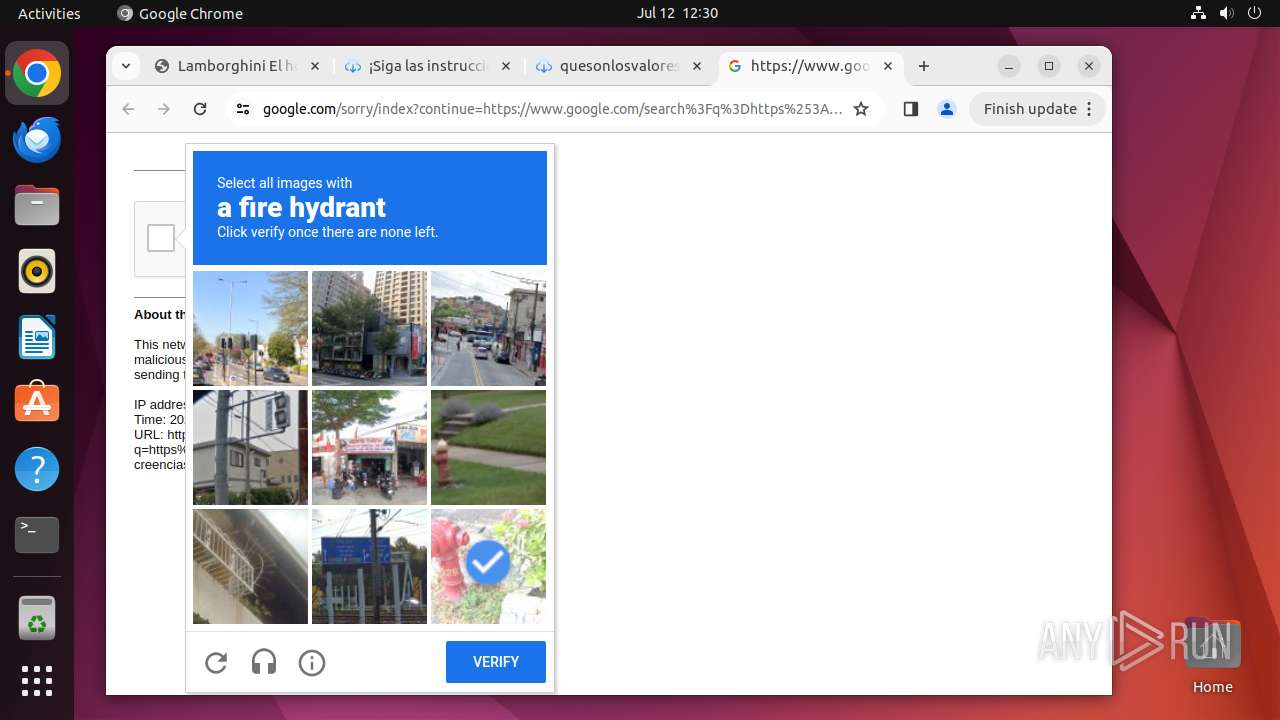Open Files manager from dock

(x=37, y=205)
